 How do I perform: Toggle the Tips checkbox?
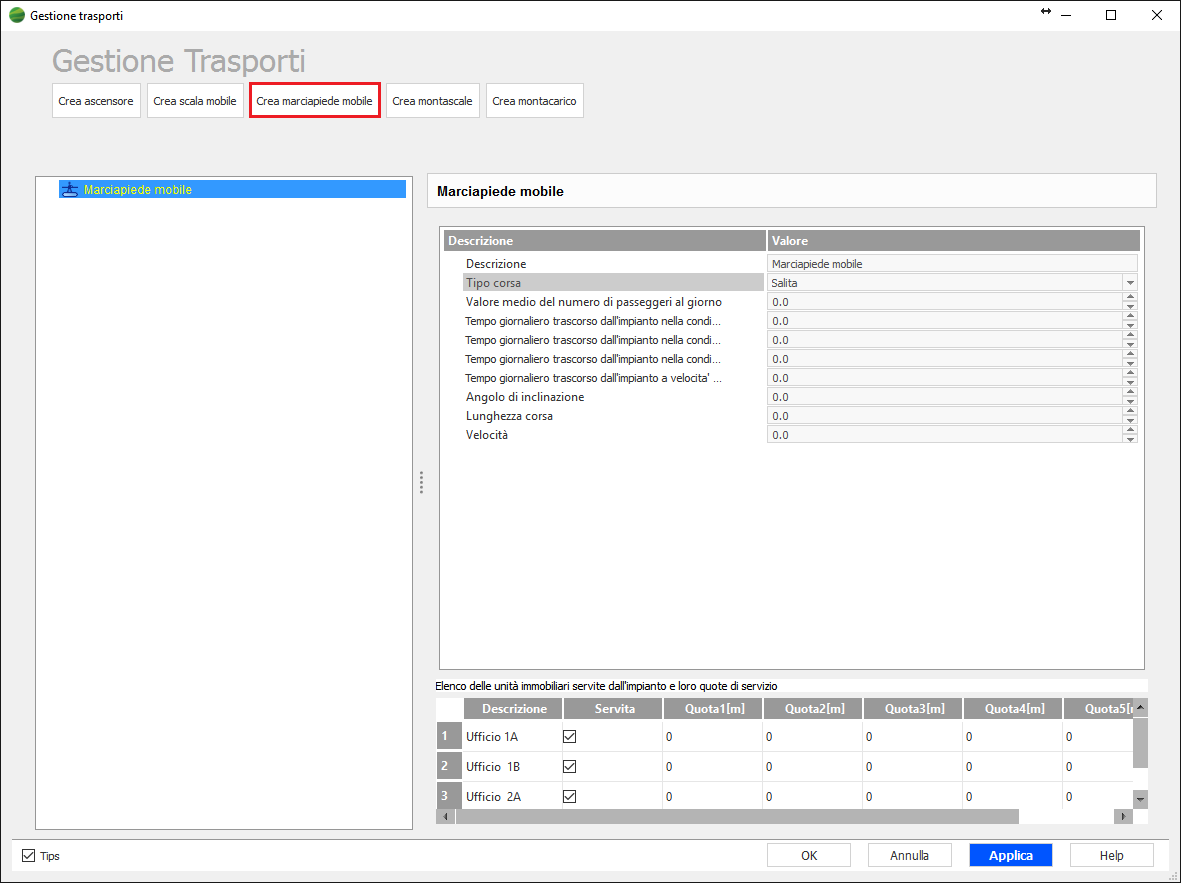coord(28,856)
